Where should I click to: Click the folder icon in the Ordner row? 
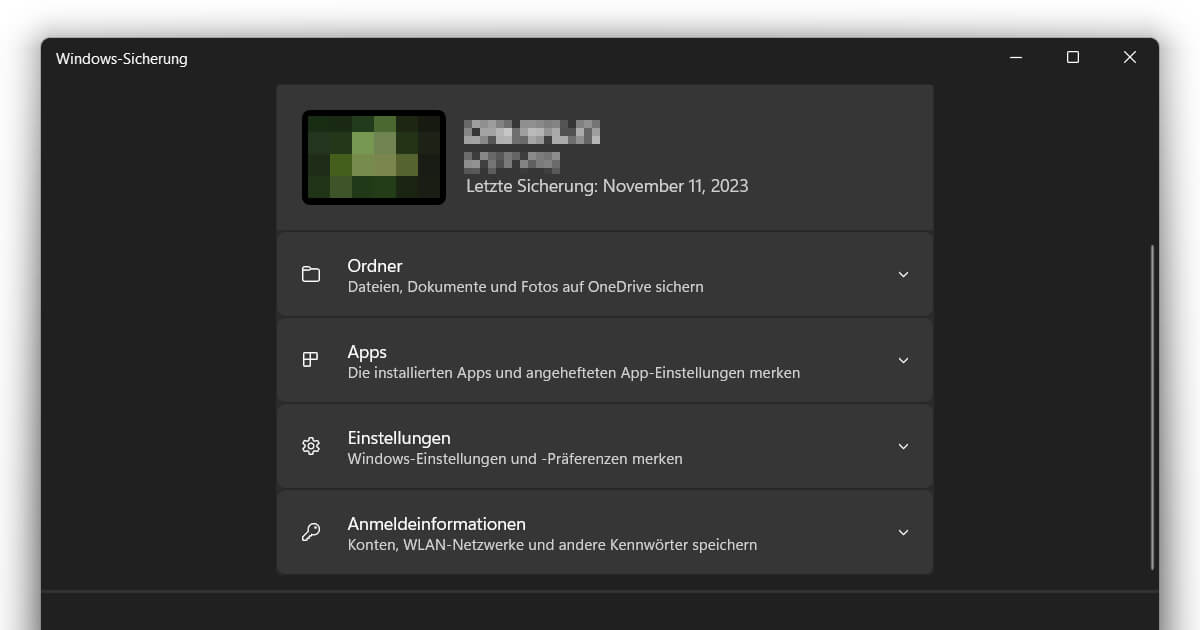tap(311, 273)
